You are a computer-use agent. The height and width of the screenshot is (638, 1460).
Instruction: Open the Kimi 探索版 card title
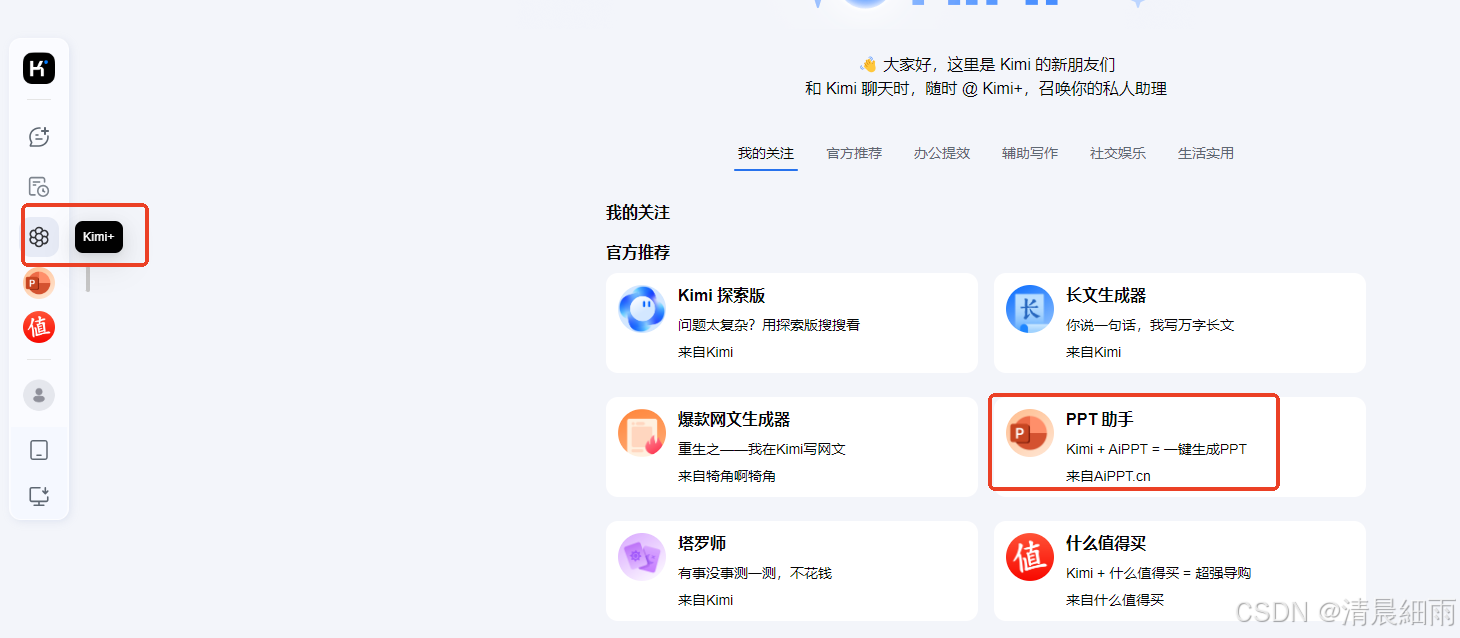click(x=722, y=296)
